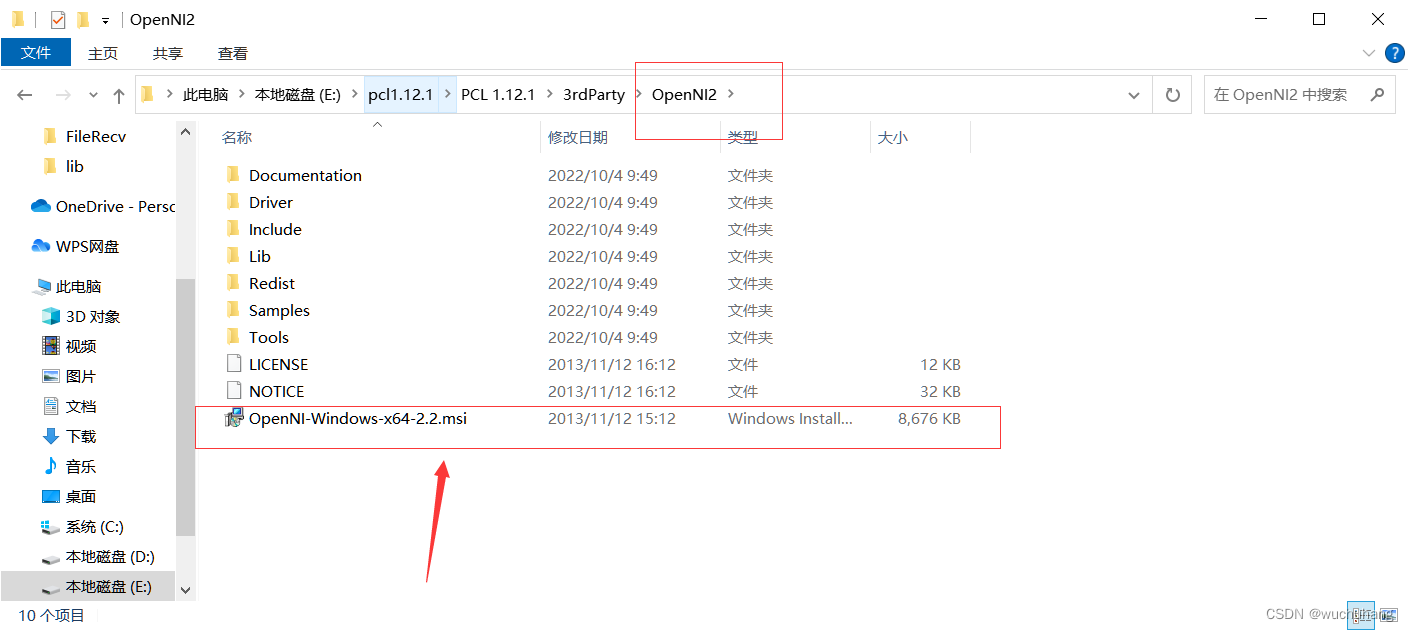
Task: Open 系统 (C:) in the navigation pane
Action: pyautogui.click(x=95, y=526)
